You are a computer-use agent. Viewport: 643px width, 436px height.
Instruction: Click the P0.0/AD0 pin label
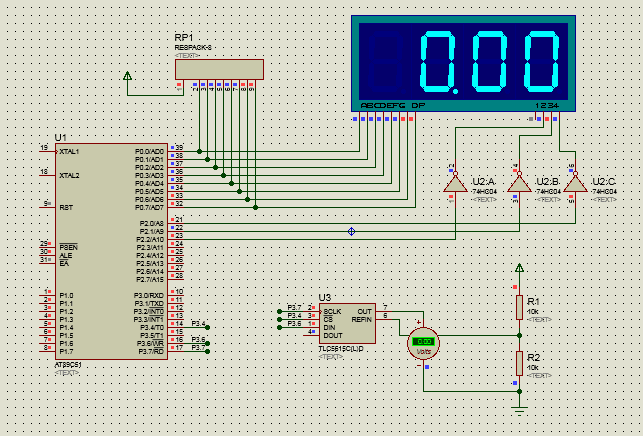click(149, 152)
